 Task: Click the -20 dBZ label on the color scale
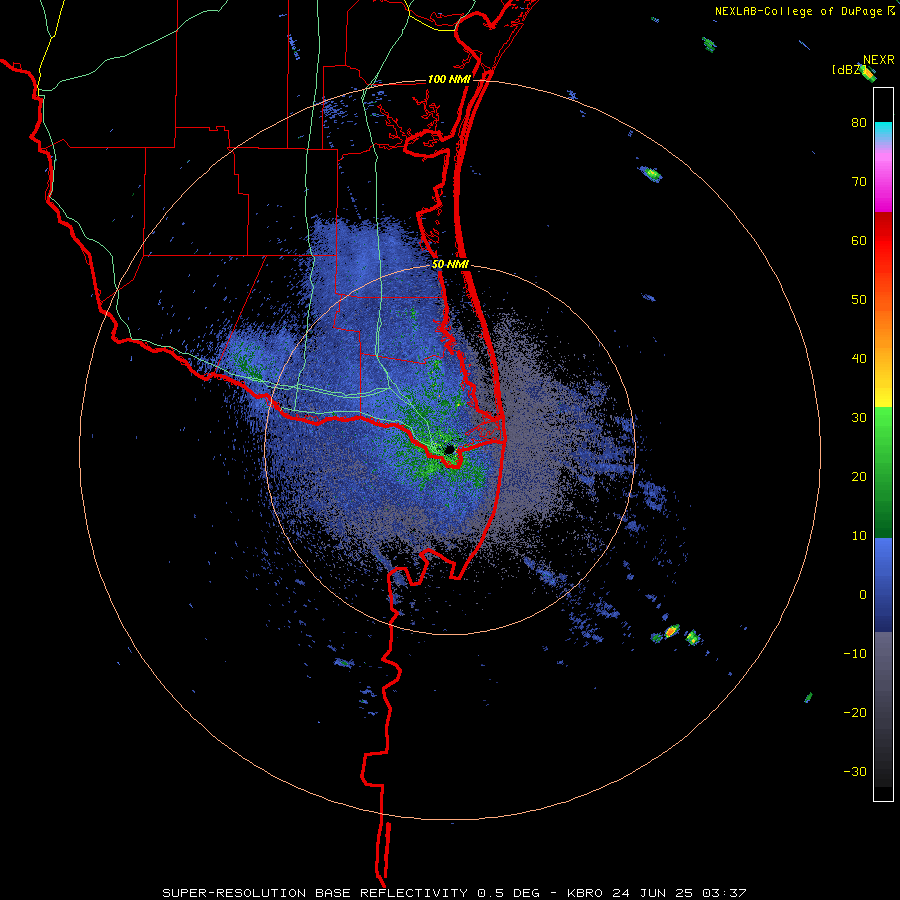tap(855, 713)
